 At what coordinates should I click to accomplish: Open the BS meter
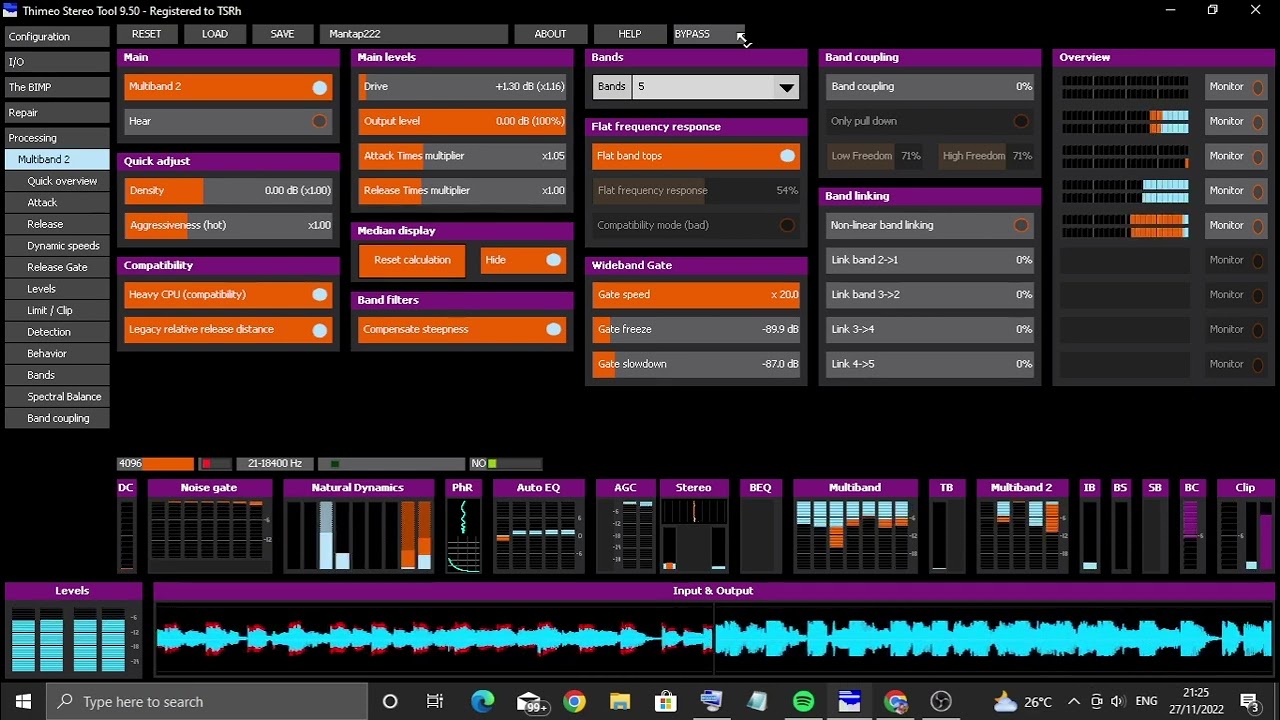(x=1120, y=526)
